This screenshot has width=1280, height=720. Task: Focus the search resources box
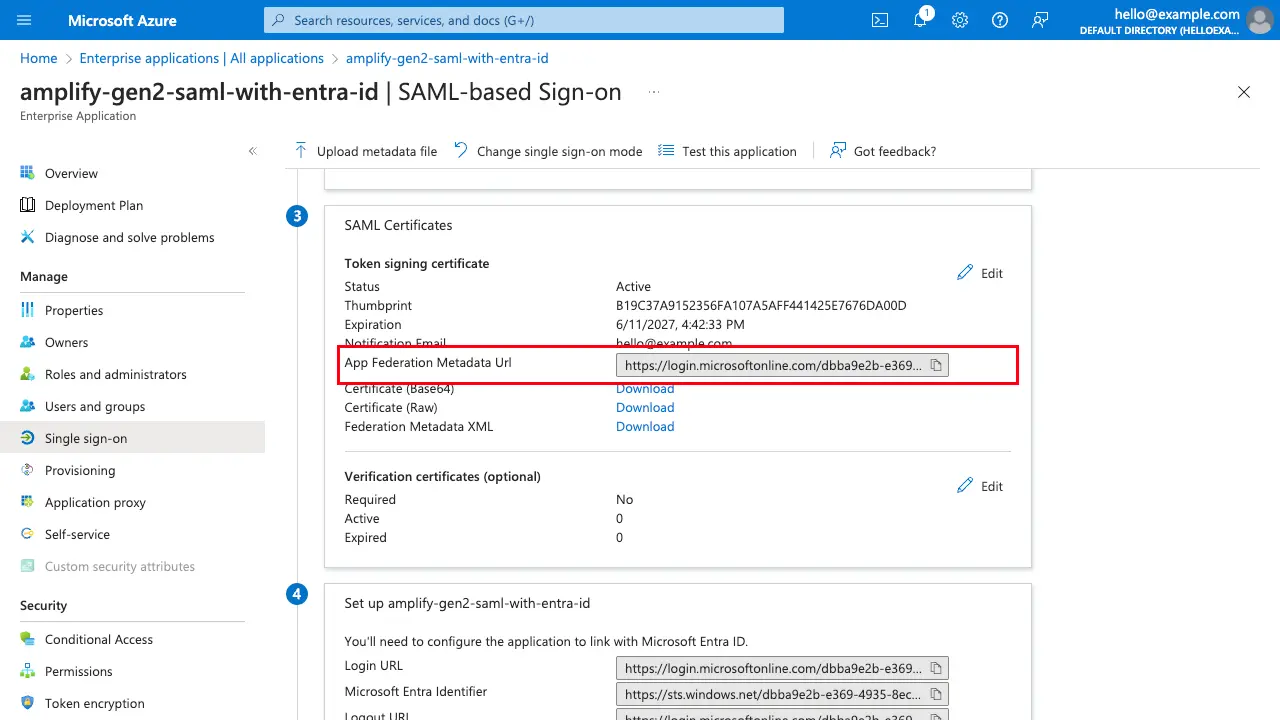point(524,20)
